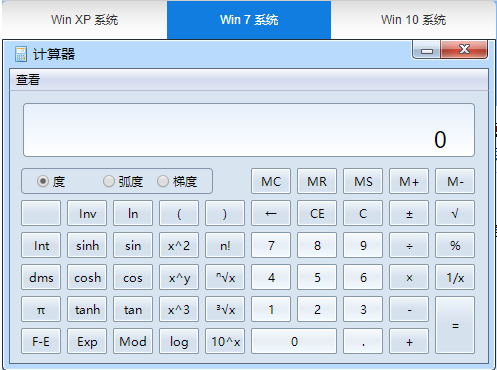Click the % percent key
Image resolution: width=497 pixels, height=370 pixels.
tap(455, 245)
